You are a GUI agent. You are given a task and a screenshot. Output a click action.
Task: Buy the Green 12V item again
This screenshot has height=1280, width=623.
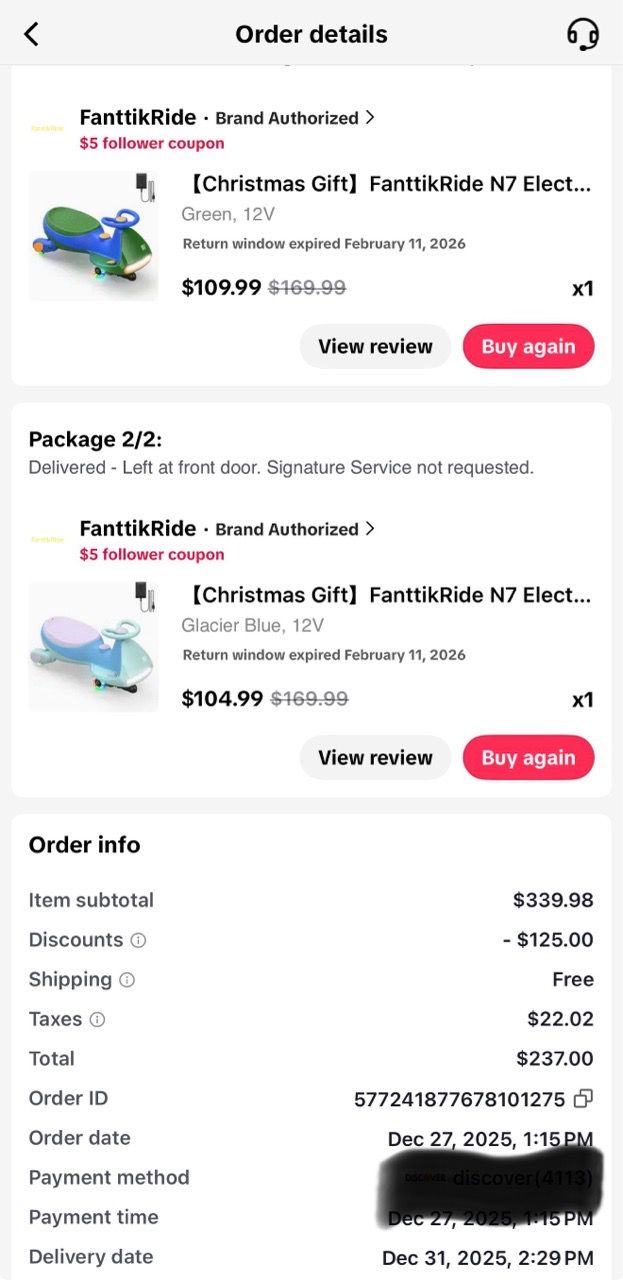coord(528,347)
